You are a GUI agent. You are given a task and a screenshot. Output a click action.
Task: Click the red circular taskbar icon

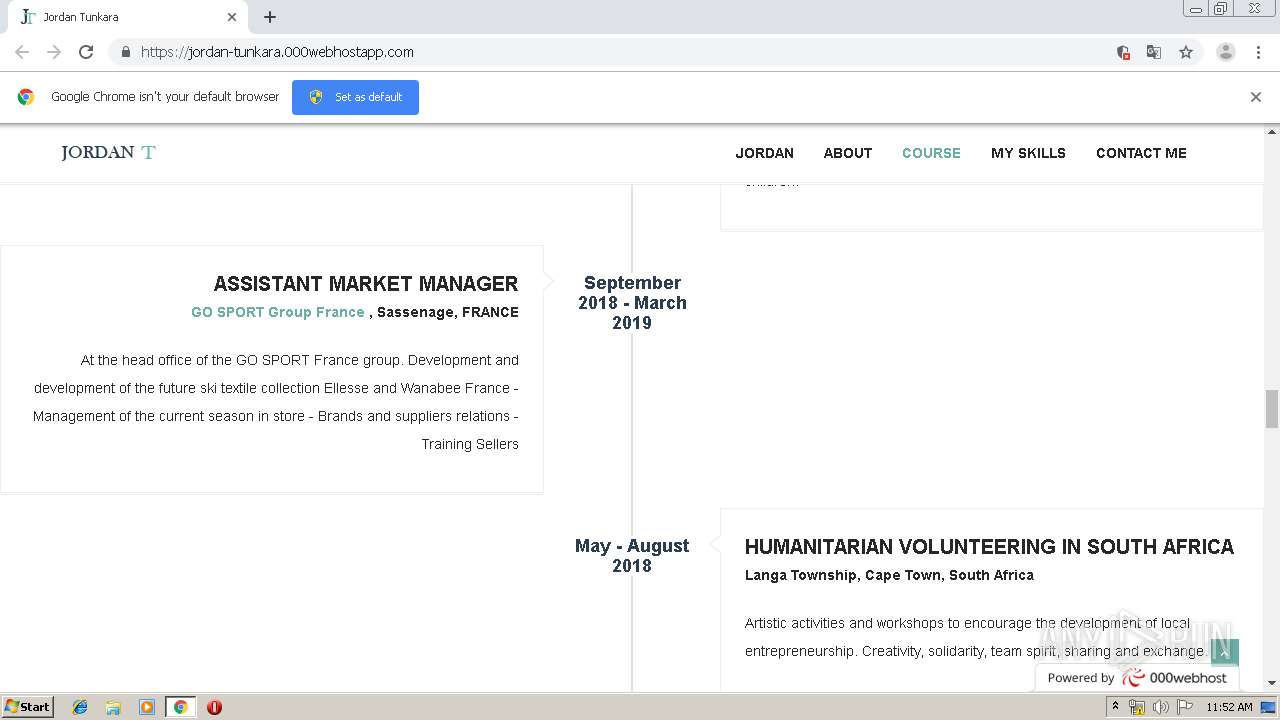pyautogui.click(x=214, y=707)
